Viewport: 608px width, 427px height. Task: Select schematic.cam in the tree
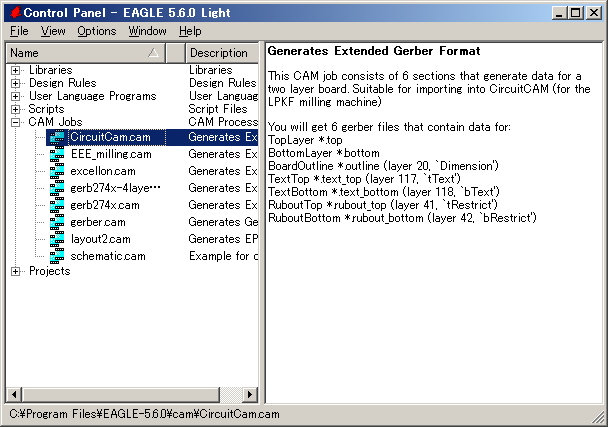coord(108,256)
